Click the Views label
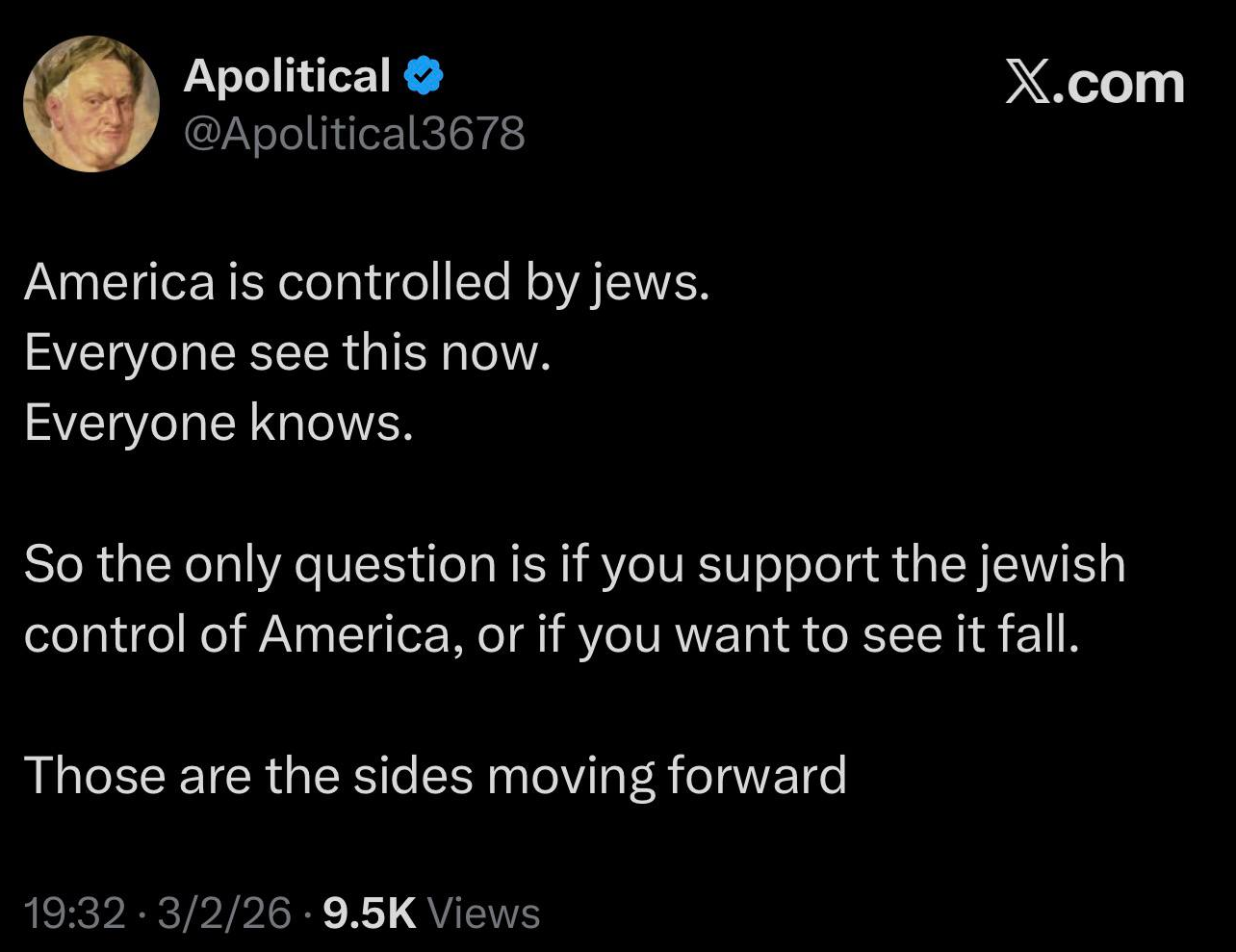 point(482,913)
